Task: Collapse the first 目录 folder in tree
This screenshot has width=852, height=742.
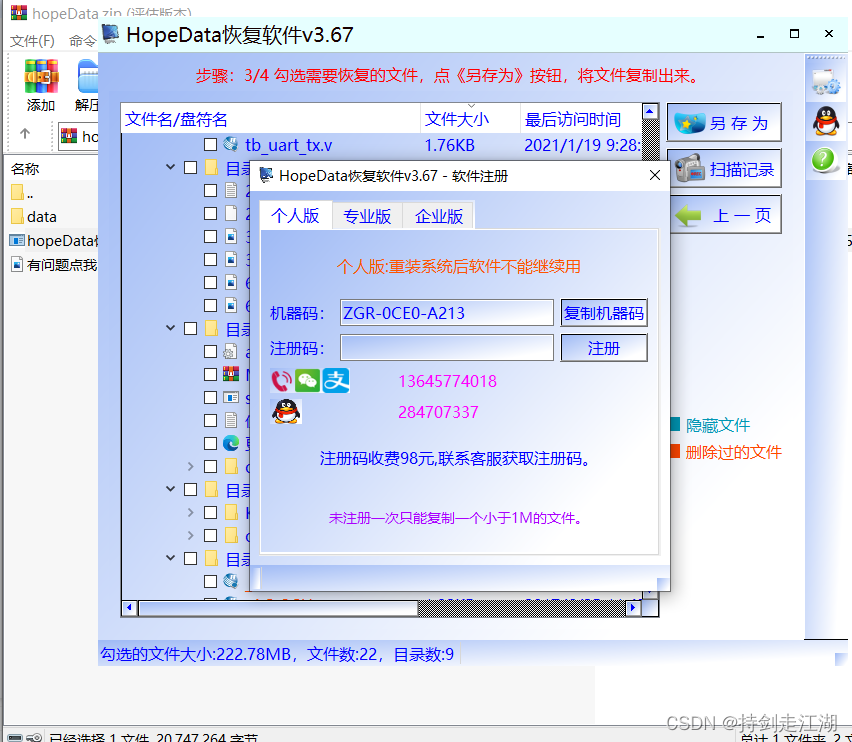Action: (x=170, y=167)
